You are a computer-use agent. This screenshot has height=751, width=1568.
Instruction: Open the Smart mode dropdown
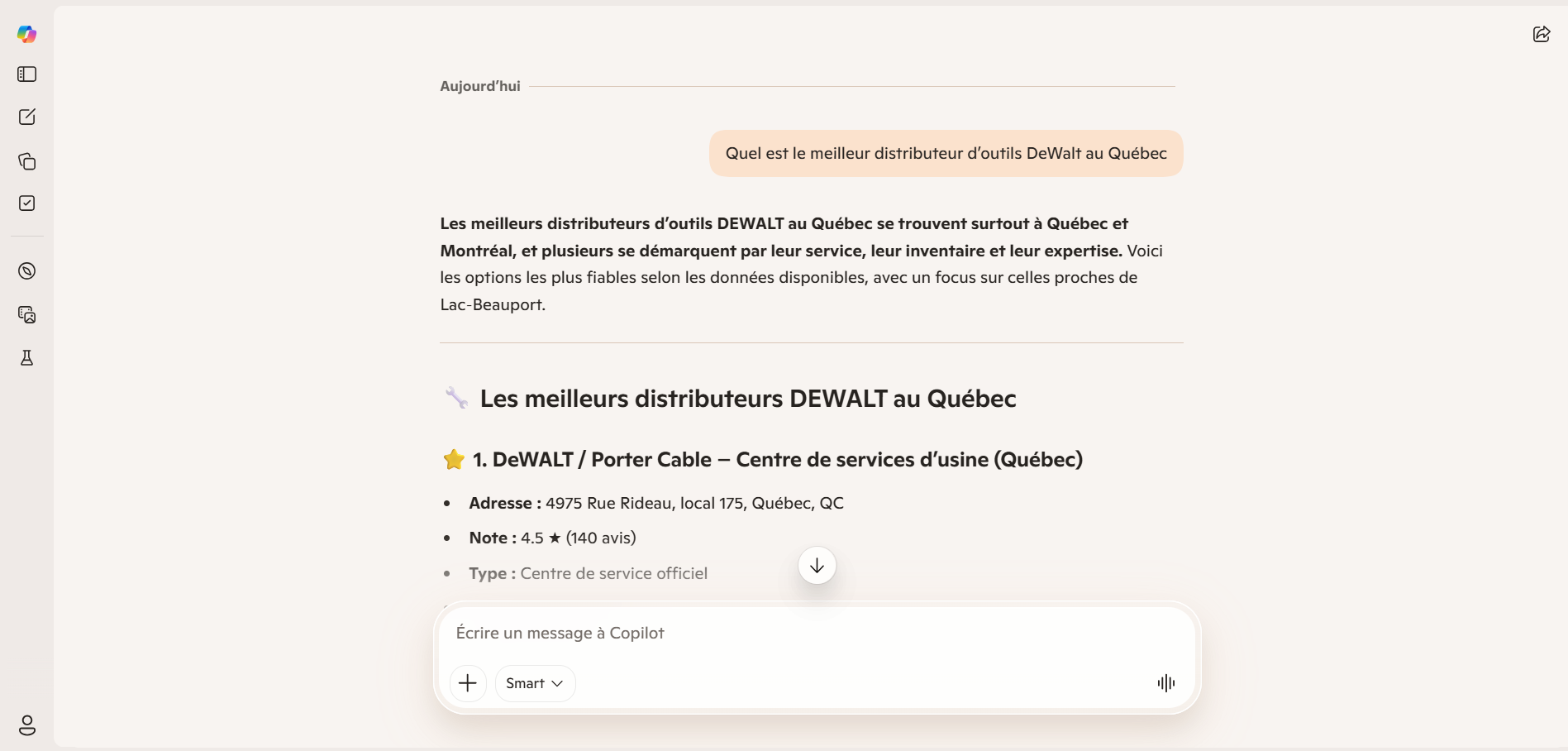[x=535, y=683]
